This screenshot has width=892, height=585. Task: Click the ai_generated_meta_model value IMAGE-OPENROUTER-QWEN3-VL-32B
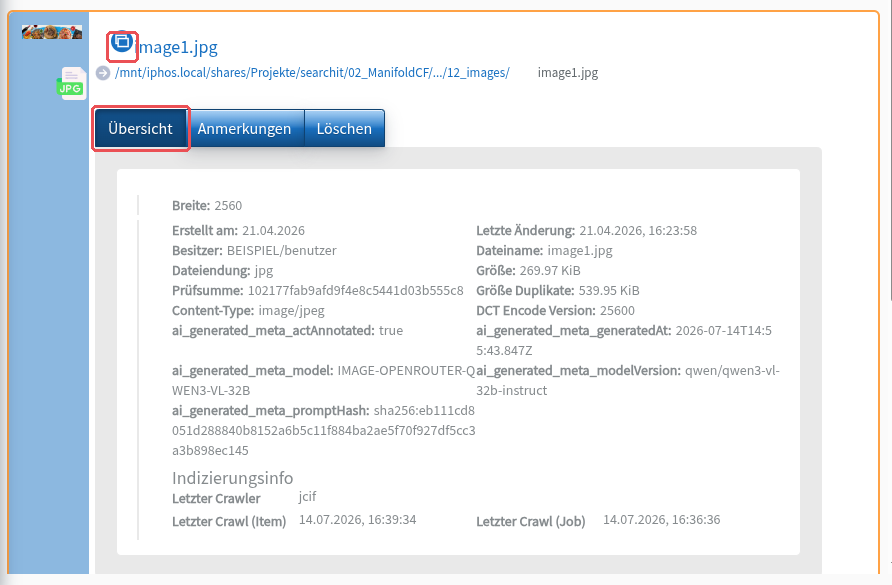click(323, 380)
